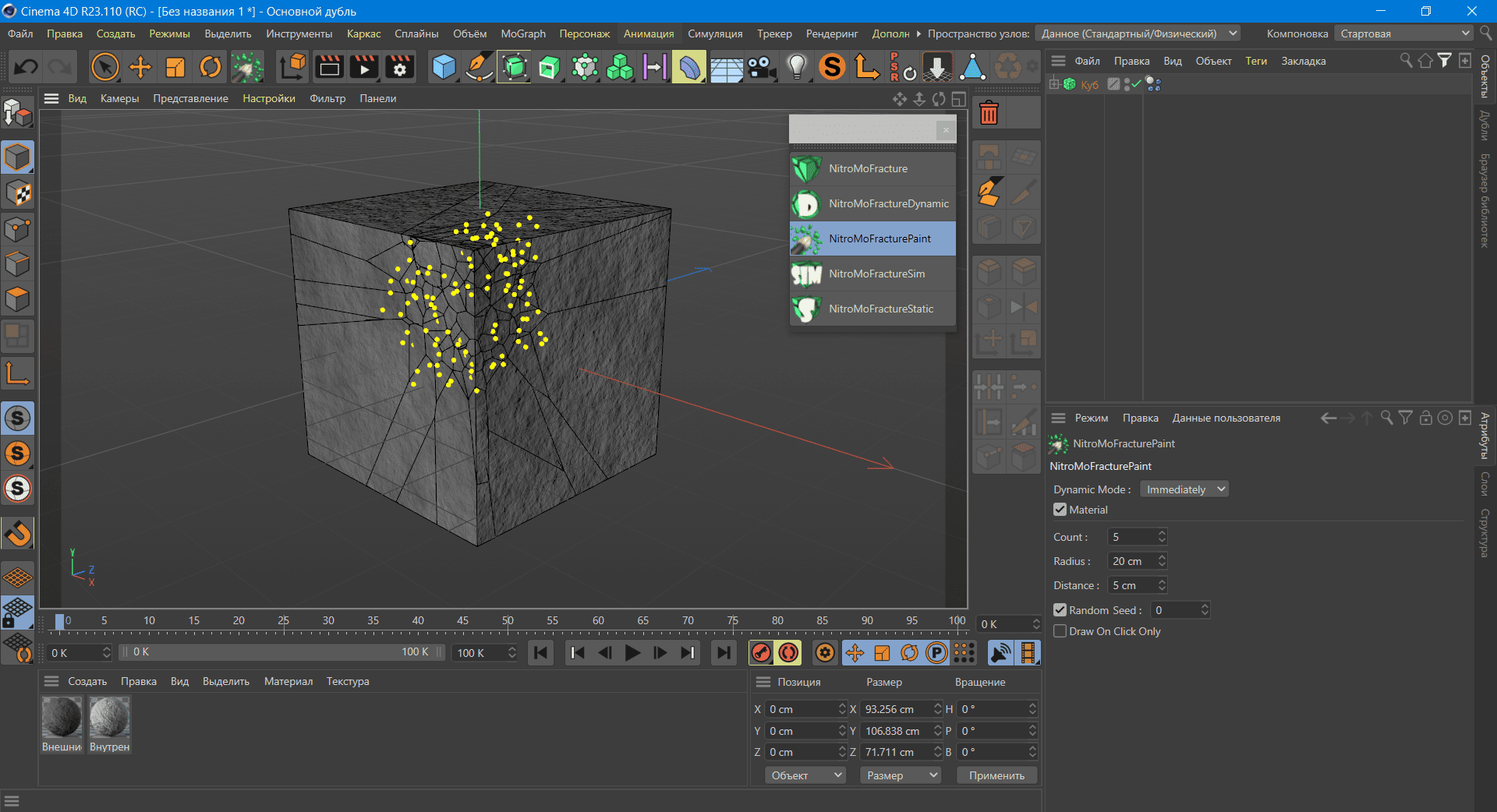
Task: Toggle Scale keyframe recording button
Action: 882,653
